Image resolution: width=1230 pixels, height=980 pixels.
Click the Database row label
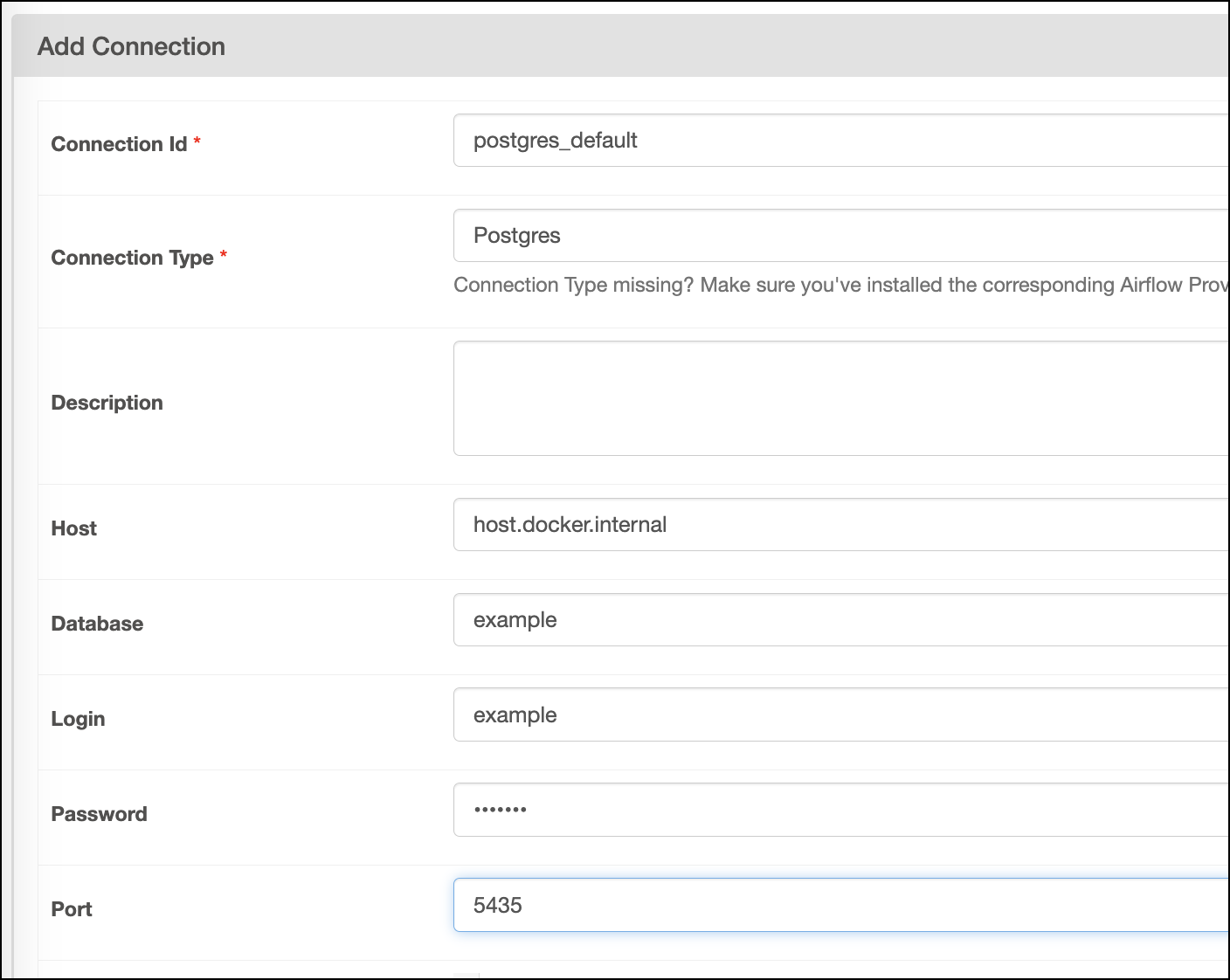click(97, 623)
